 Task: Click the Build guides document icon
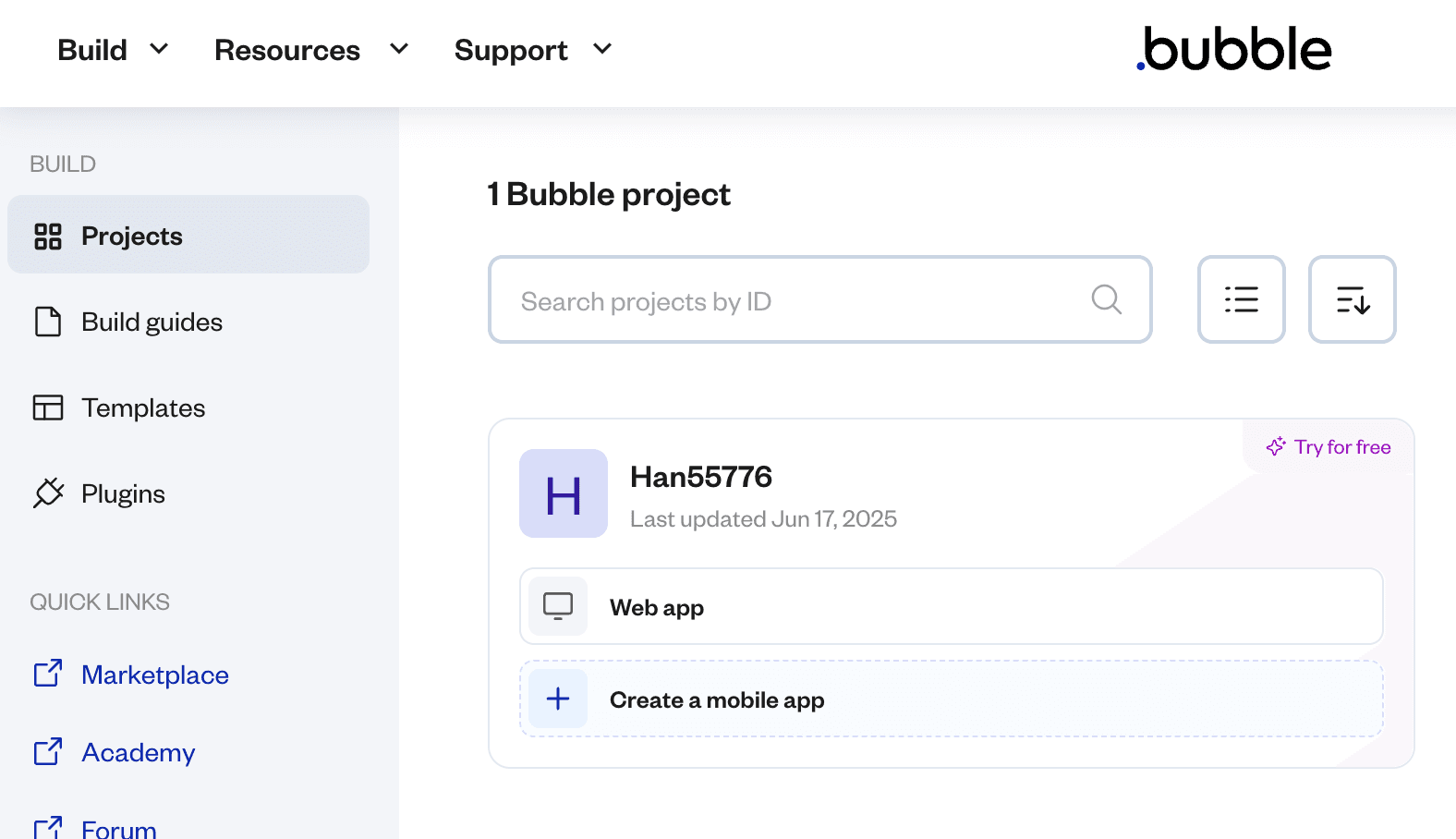point(50,321)
